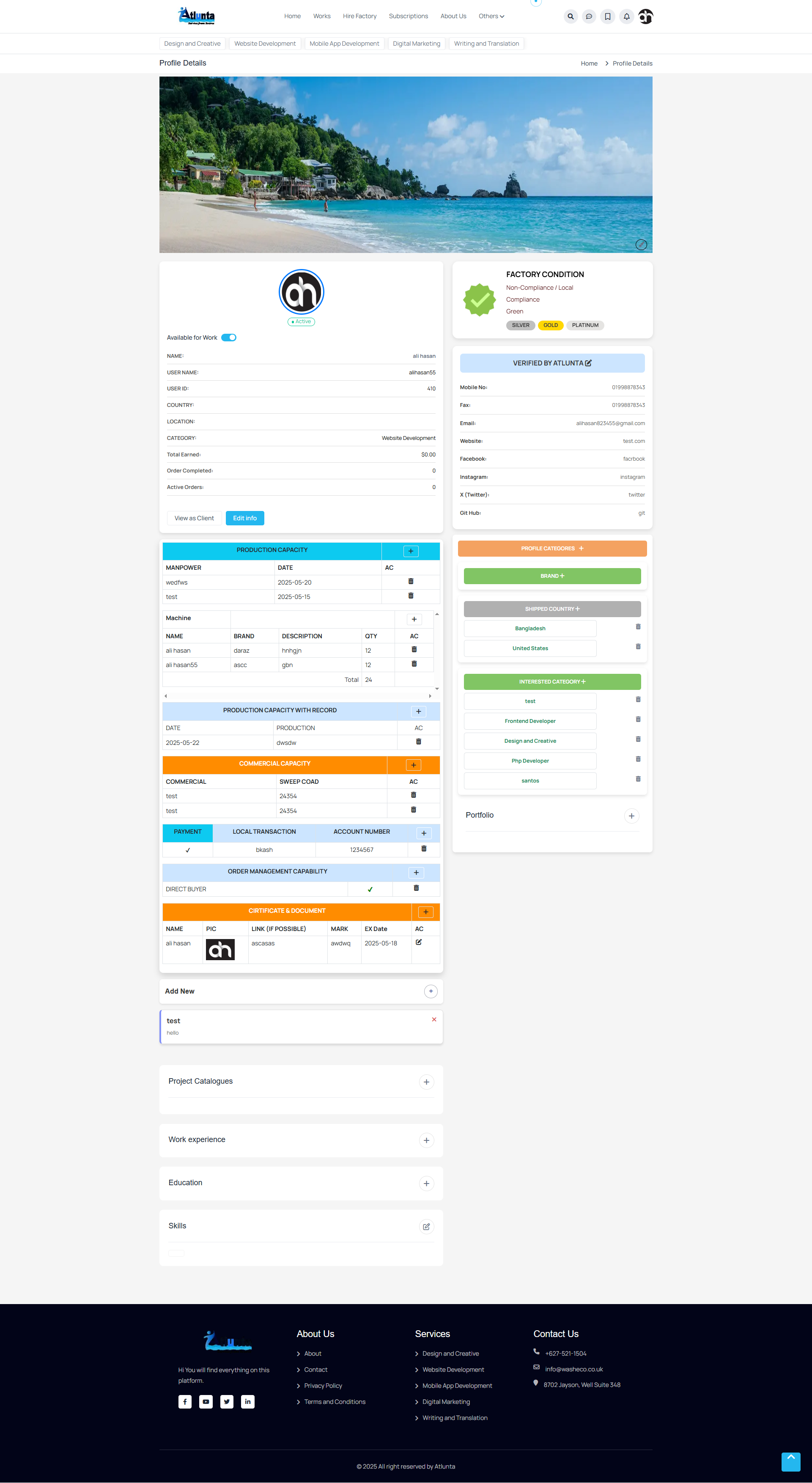
Task: Click the Edit info button
Action: (x=244, y=518)
